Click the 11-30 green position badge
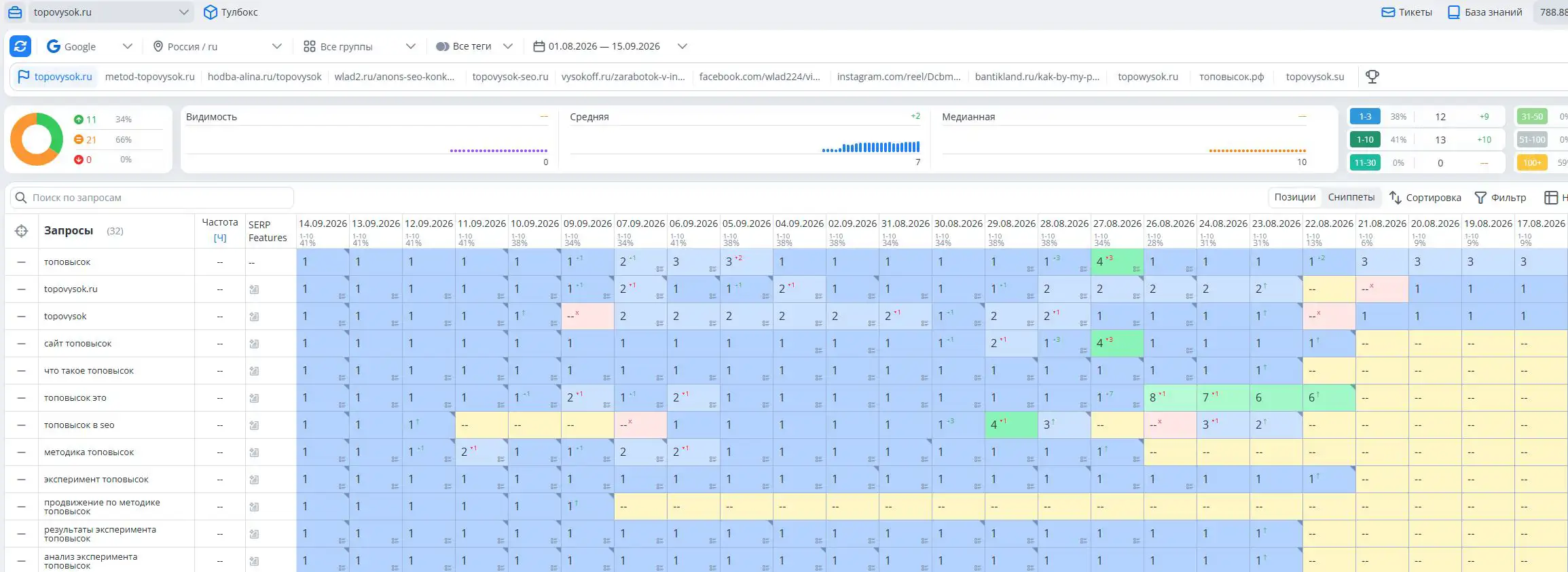This screenshot has height=572, width=1568. point(1365,163)
